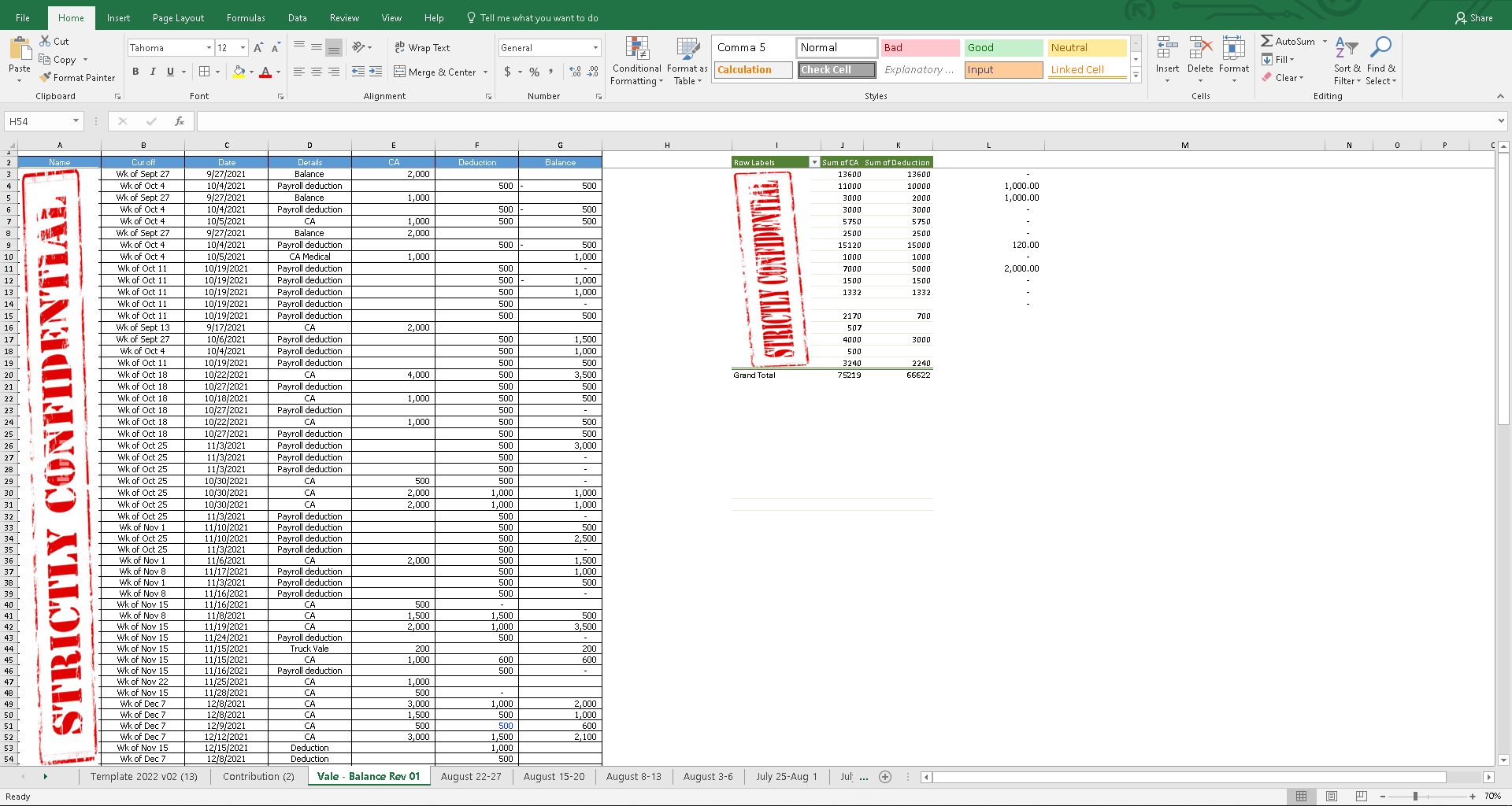Apply the Bad cell style
Screen dimensions: 1512x806
[x=920, y=47]
